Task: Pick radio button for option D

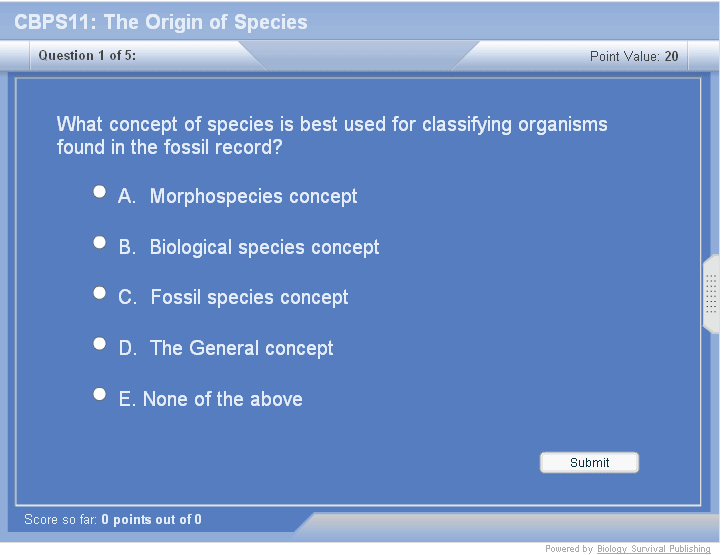Action: (x=99, y=343)
